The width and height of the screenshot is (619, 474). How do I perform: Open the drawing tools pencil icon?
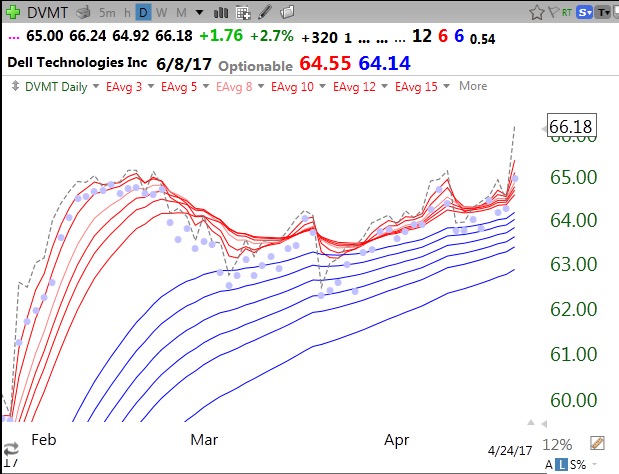(265, 12)
